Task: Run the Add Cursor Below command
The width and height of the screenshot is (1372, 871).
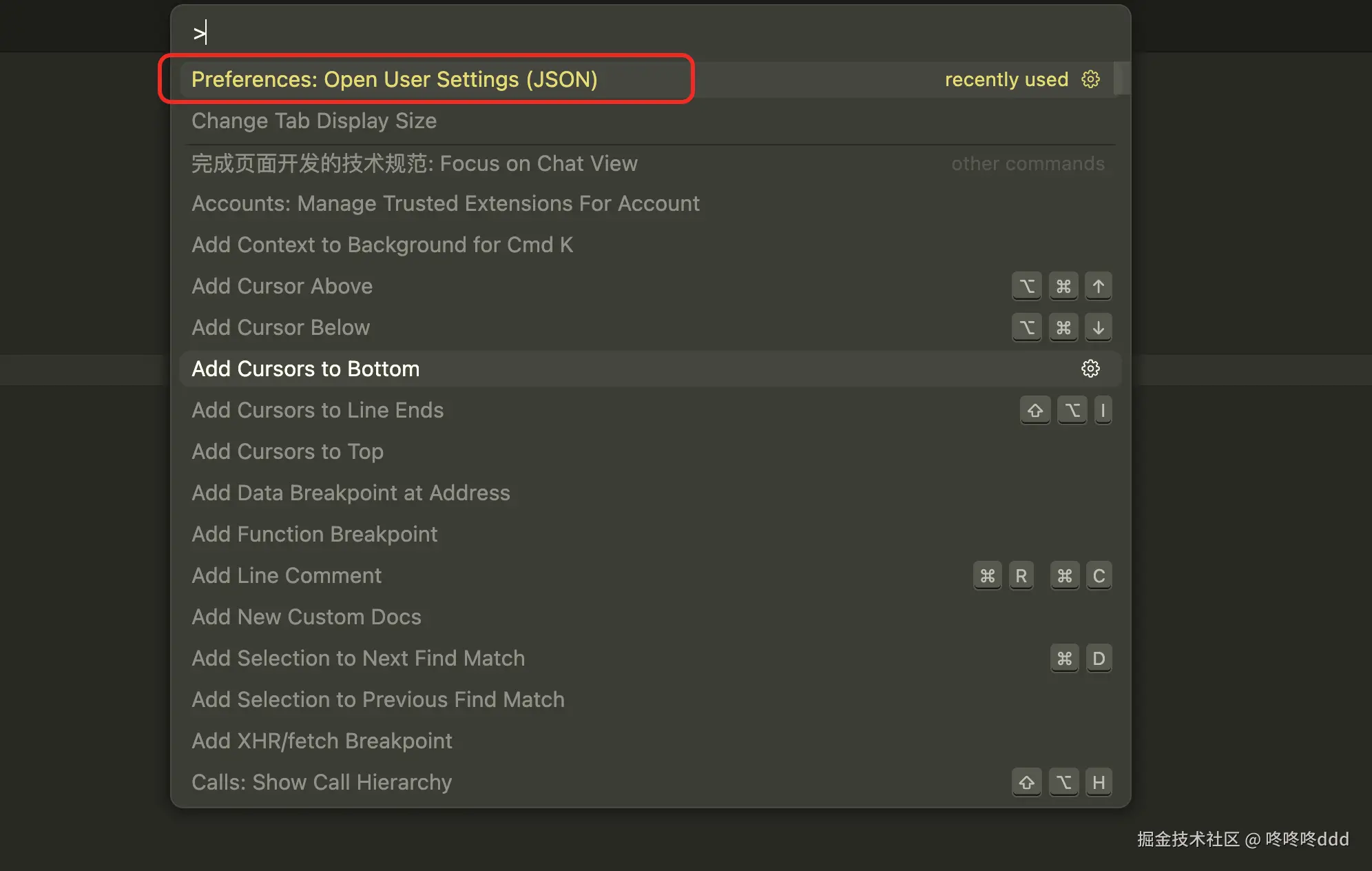Action: pos(280,327)
